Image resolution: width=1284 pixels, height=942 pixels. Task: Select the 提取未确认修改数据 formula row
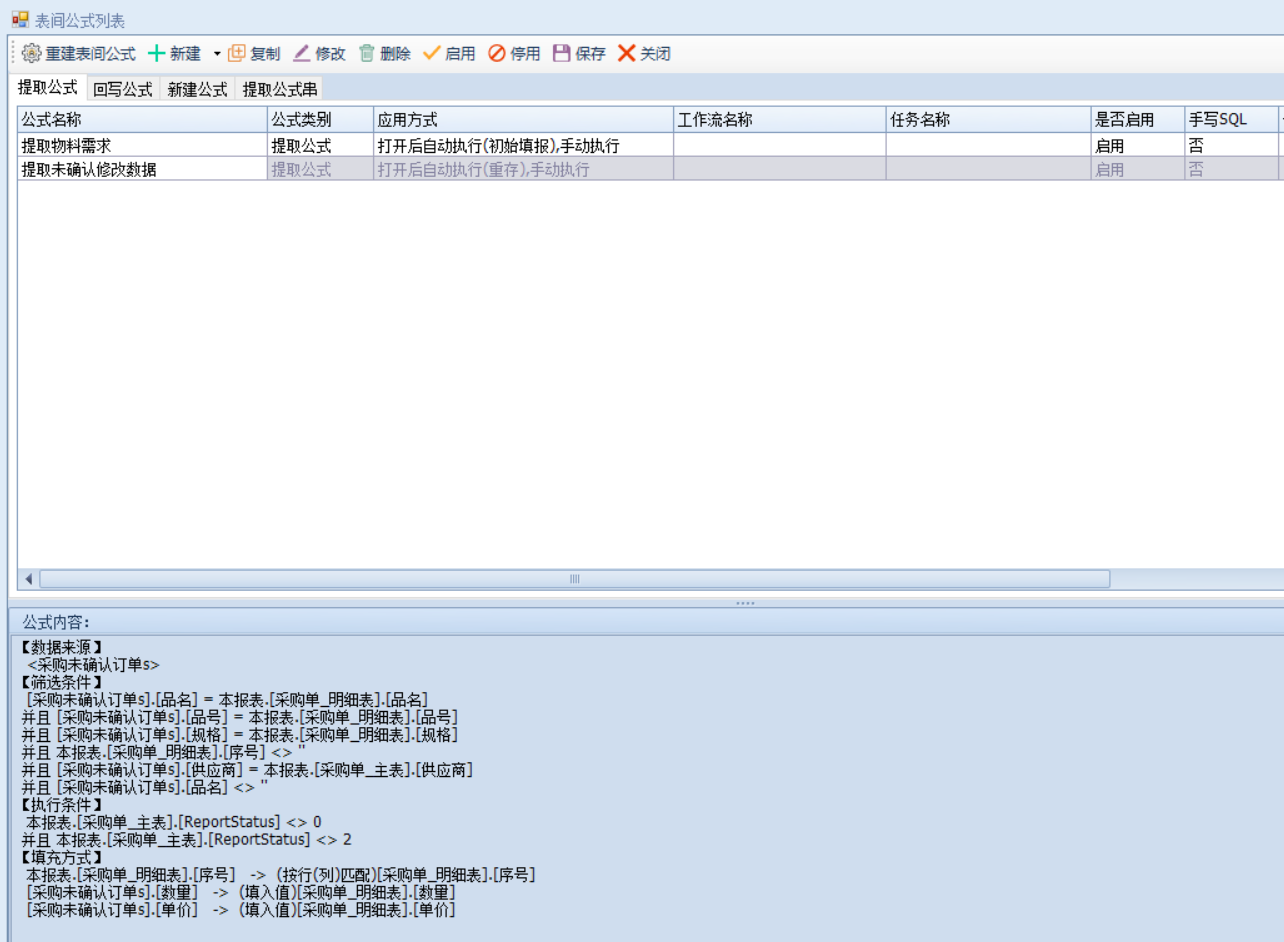click(140, 170)
